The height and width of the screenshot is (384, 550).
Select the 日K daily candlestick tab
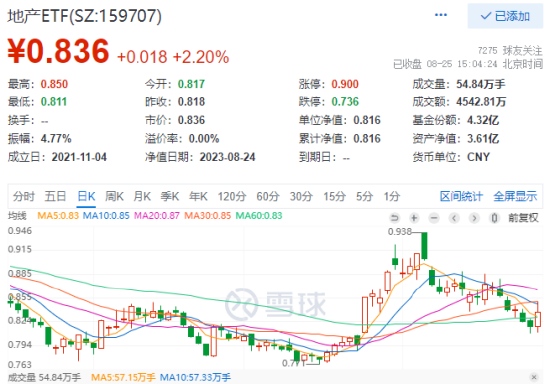86,196
